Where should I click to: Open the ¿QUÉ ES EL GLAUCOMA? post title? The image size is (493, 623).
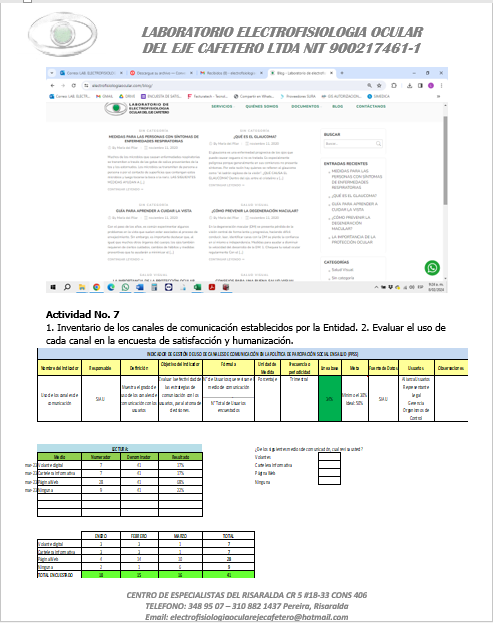255,137
